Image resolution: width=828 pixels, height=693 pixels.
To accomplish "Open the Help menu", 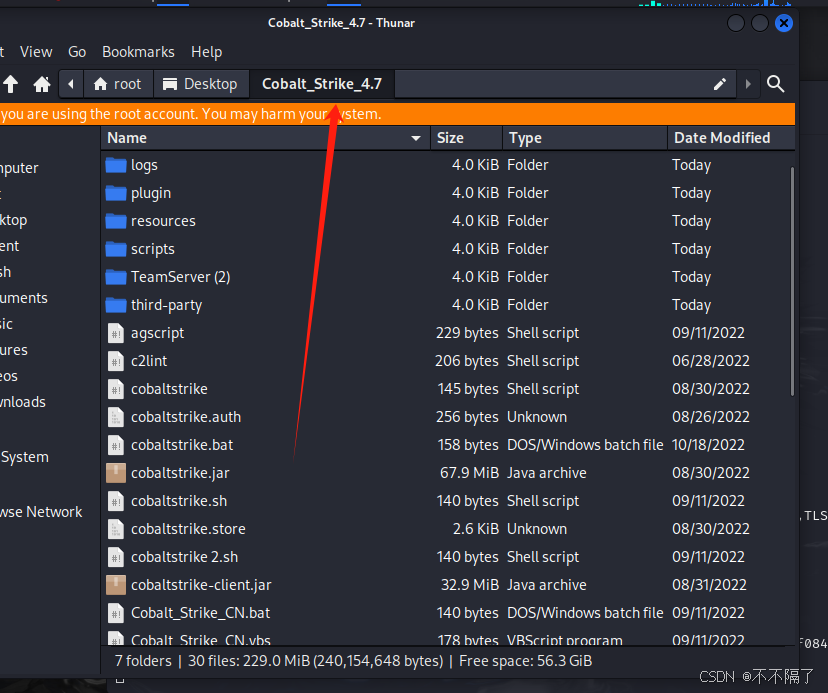I will pos(206,52).
